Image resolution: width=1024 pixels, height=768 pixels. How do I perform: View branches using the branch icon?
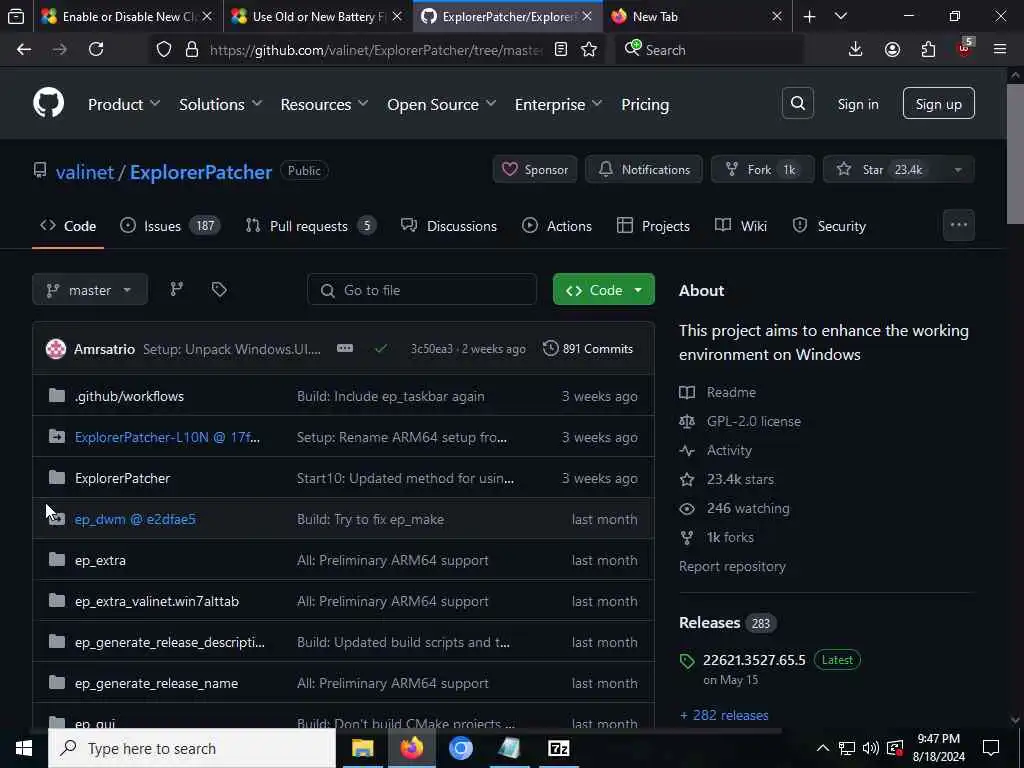[x=176, y=289]
